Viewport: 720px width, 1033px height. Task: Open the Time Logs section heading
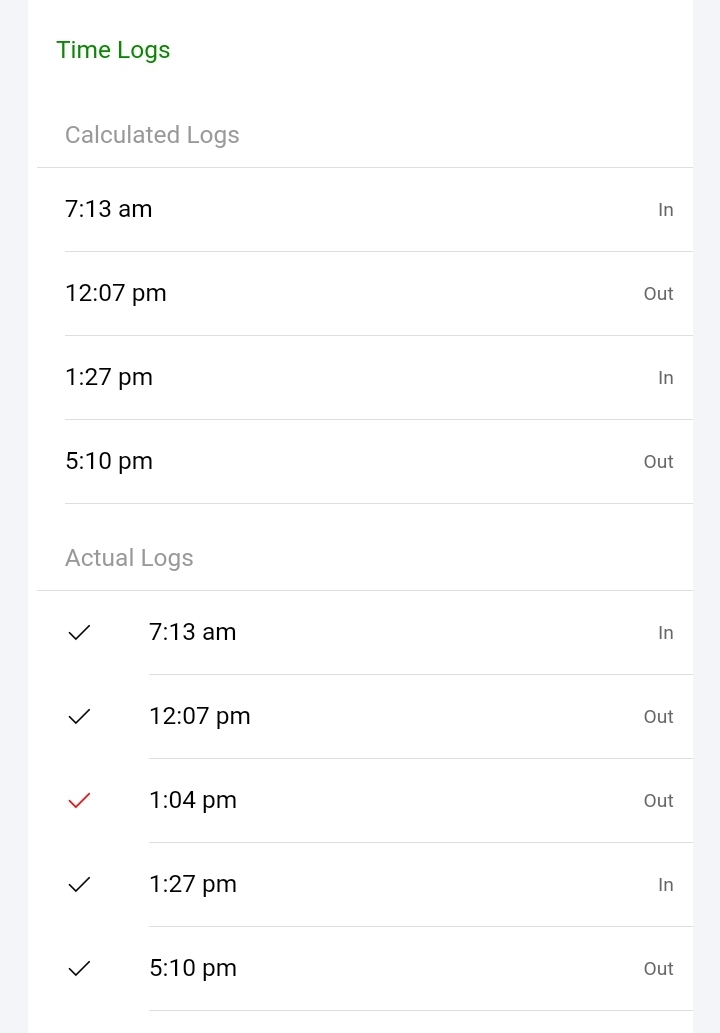tap(113, 50)
